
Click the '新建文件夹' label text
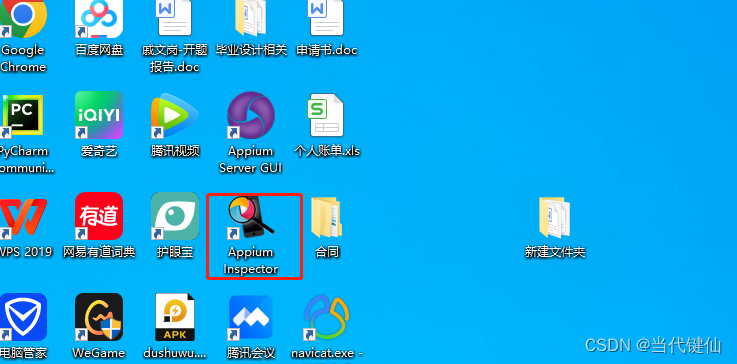coord(555,252)
